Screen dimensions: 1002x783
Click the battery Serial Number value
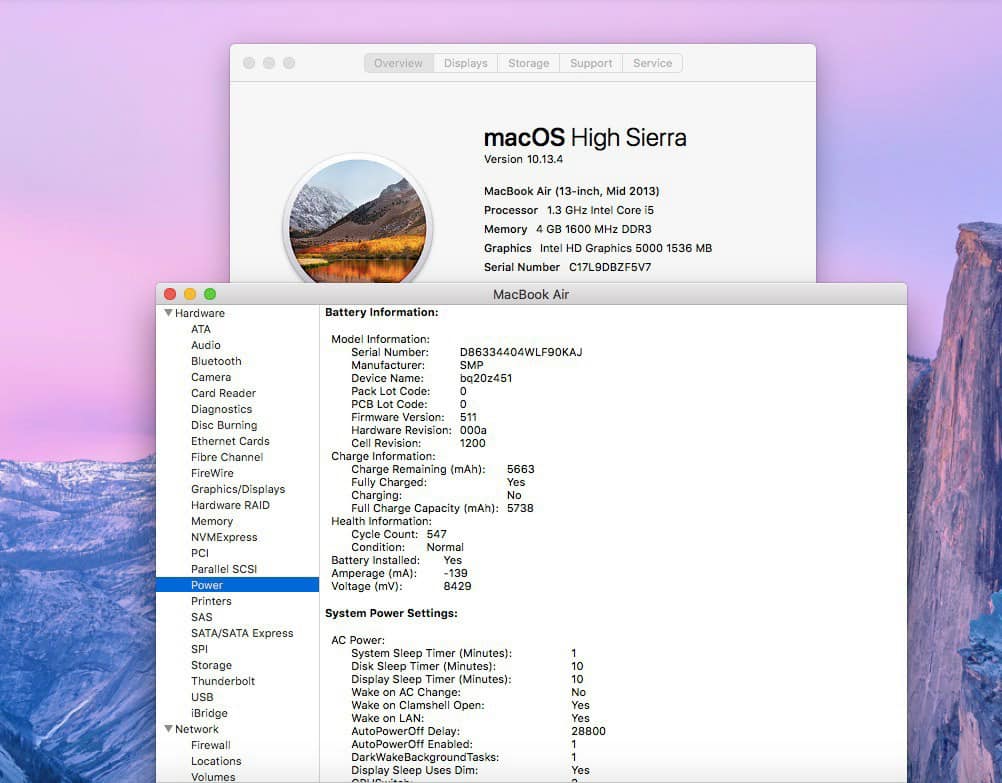(x=520, y=352)
